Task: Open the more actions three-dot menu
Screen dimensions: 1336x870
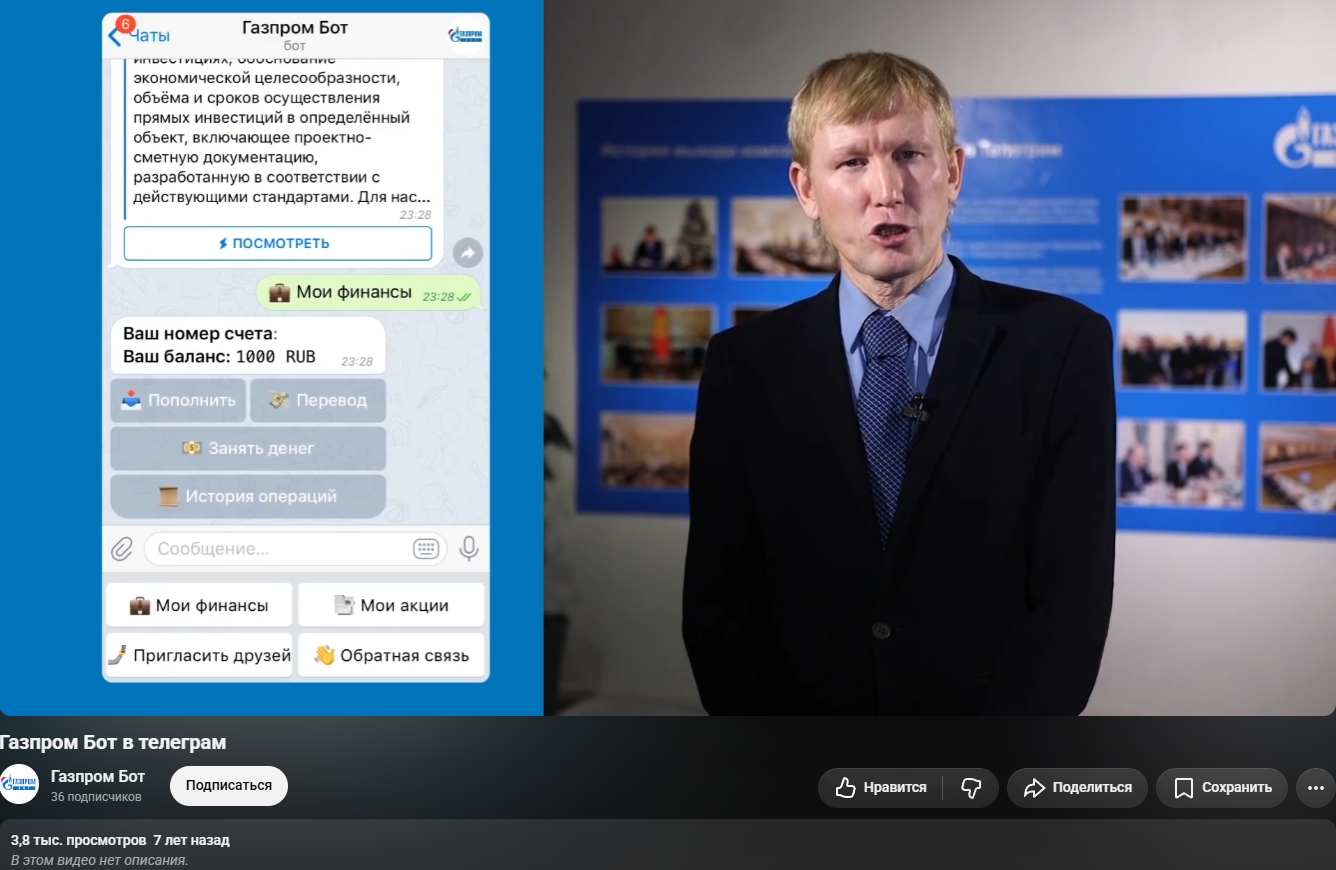Action: [1315, 788]
